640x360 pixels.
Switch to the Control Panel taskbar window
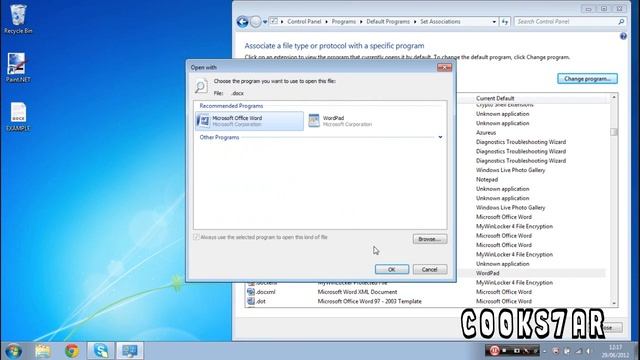click(x=130, y=351)
